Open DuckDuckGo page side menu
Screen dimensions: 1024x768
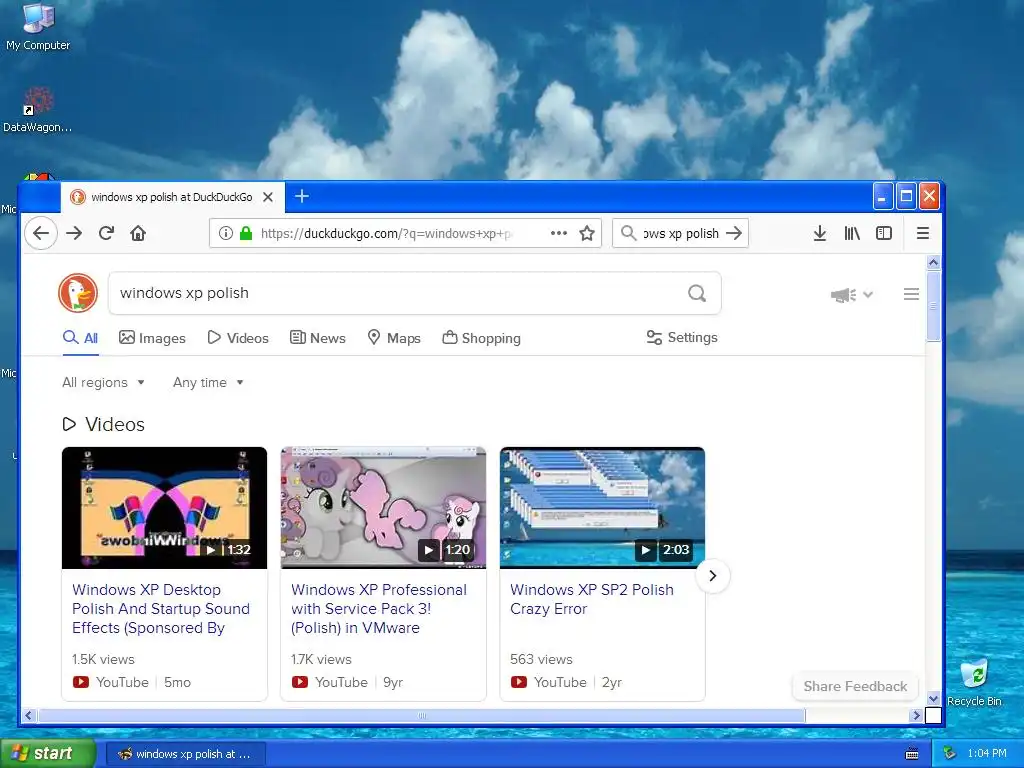coord(912,294)
